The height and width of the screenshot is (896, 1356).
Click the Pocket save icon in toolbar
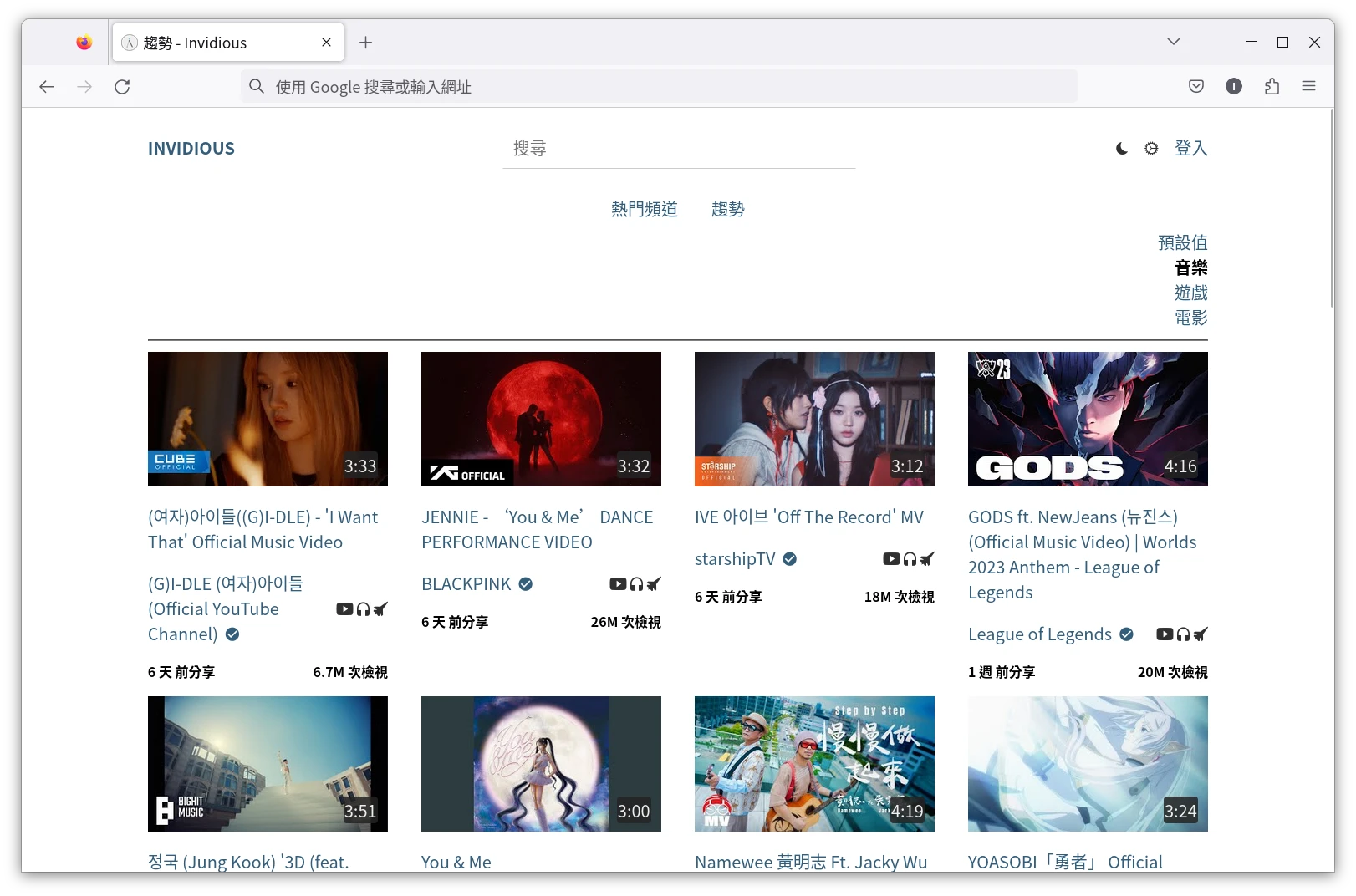point(1196,86)
